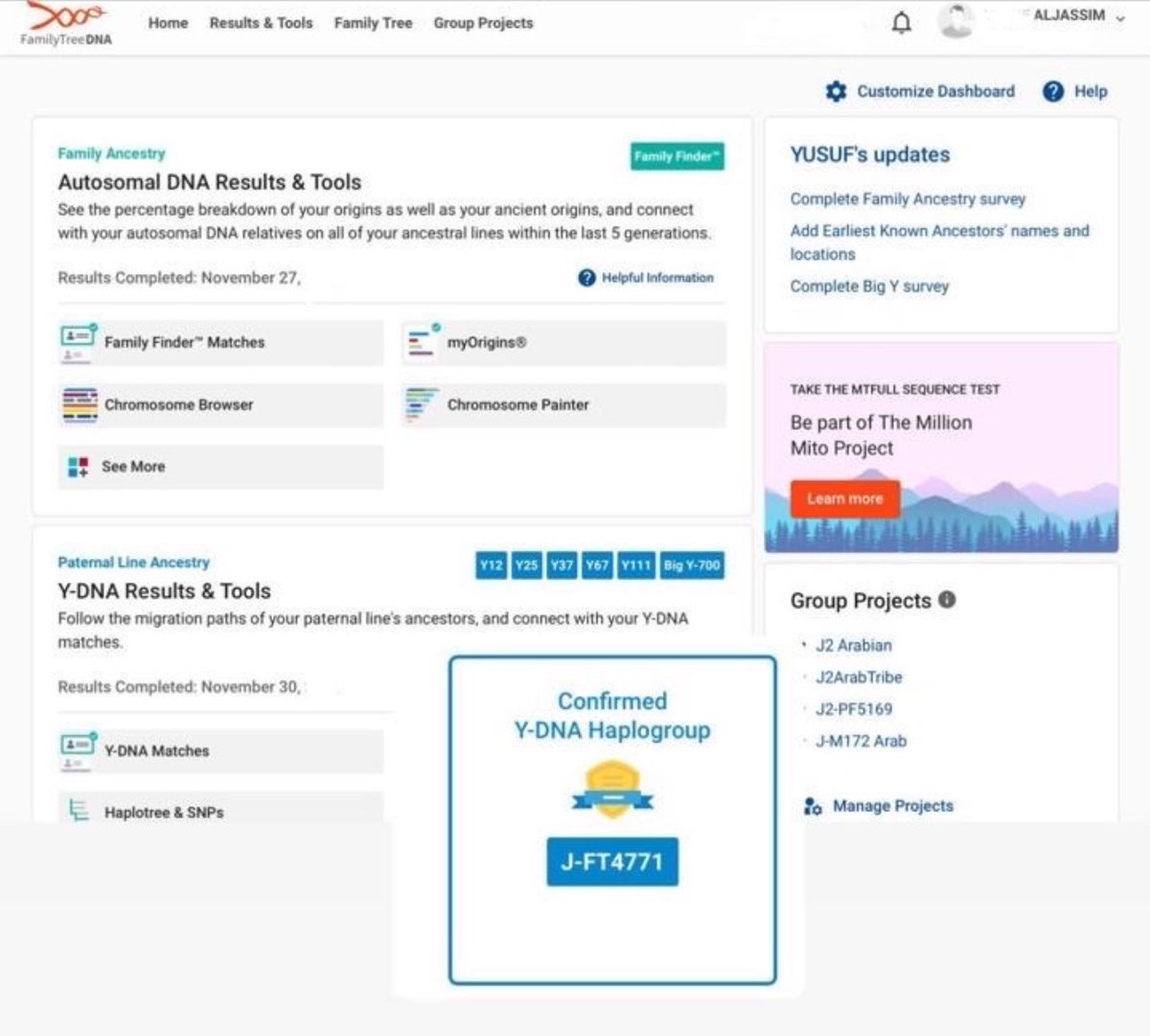This screenshot has width=1150, height=1036.
Task: Open the Haplotree & SNPs label
Action: pyautogui.click(x=164, y=813)
